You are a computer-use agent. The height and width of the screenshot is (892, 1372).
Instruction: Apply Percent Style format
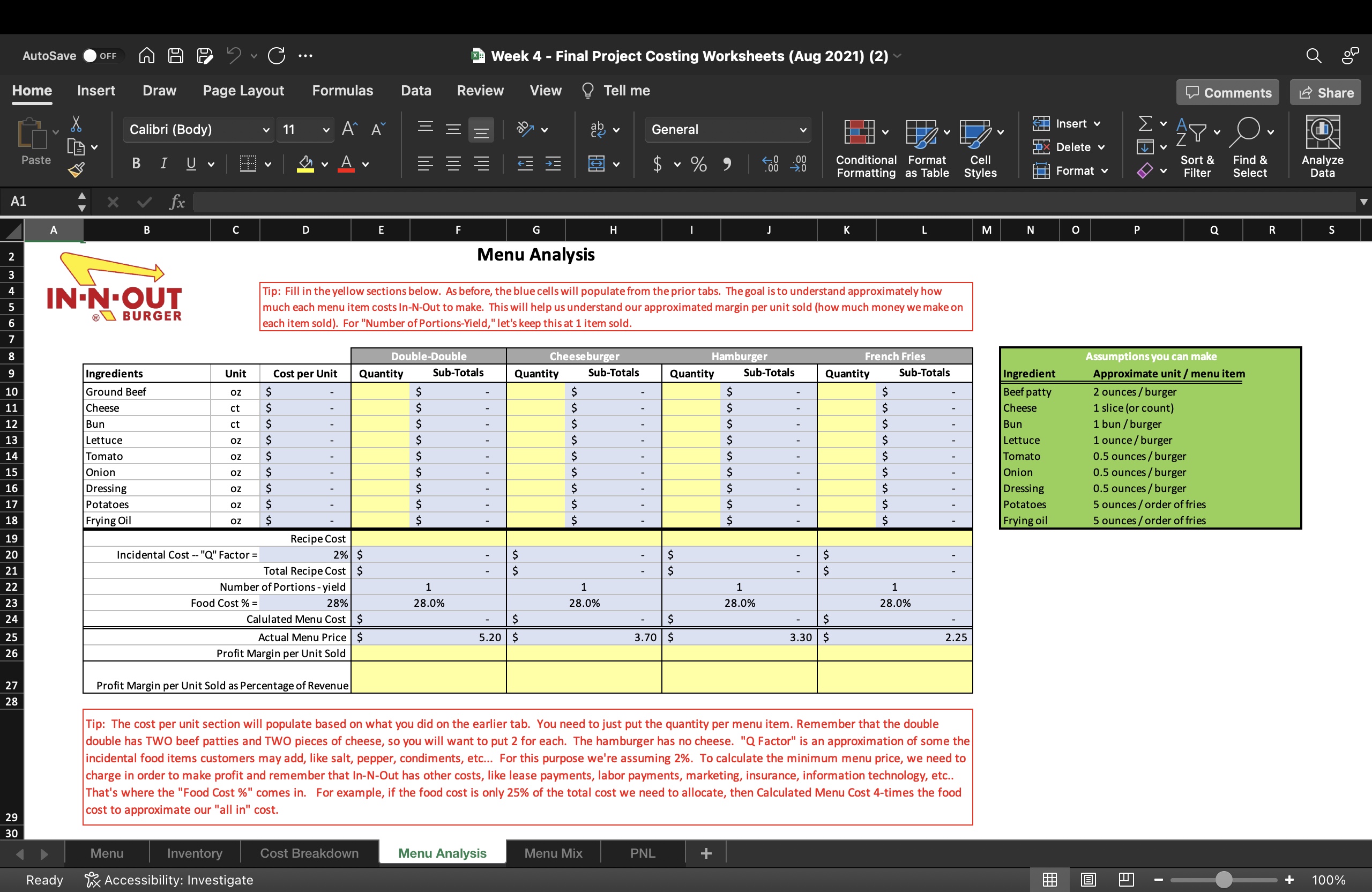pos(699,165)
